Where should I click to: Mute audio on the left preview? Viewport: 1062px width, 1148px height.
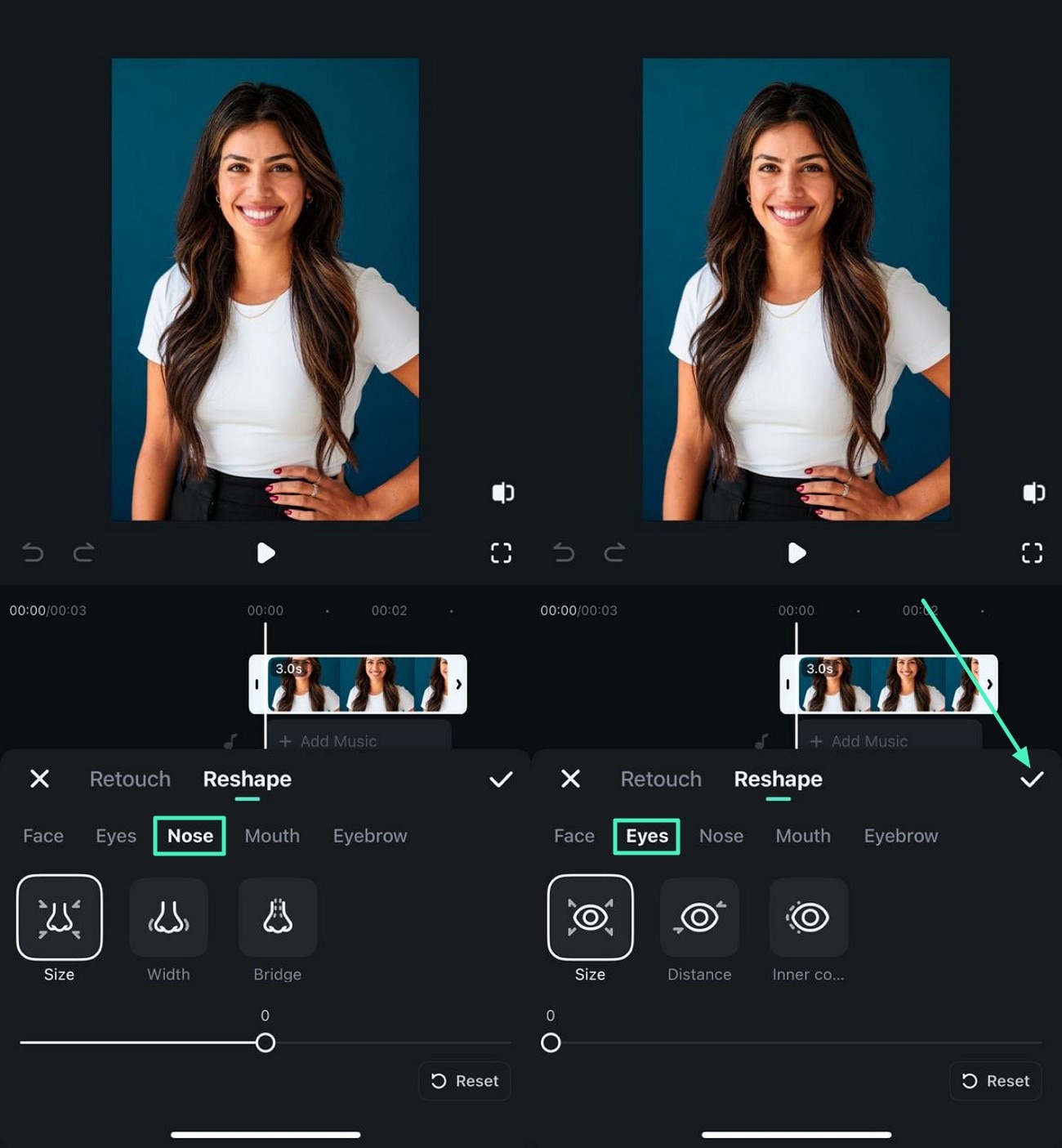[502, 492]
